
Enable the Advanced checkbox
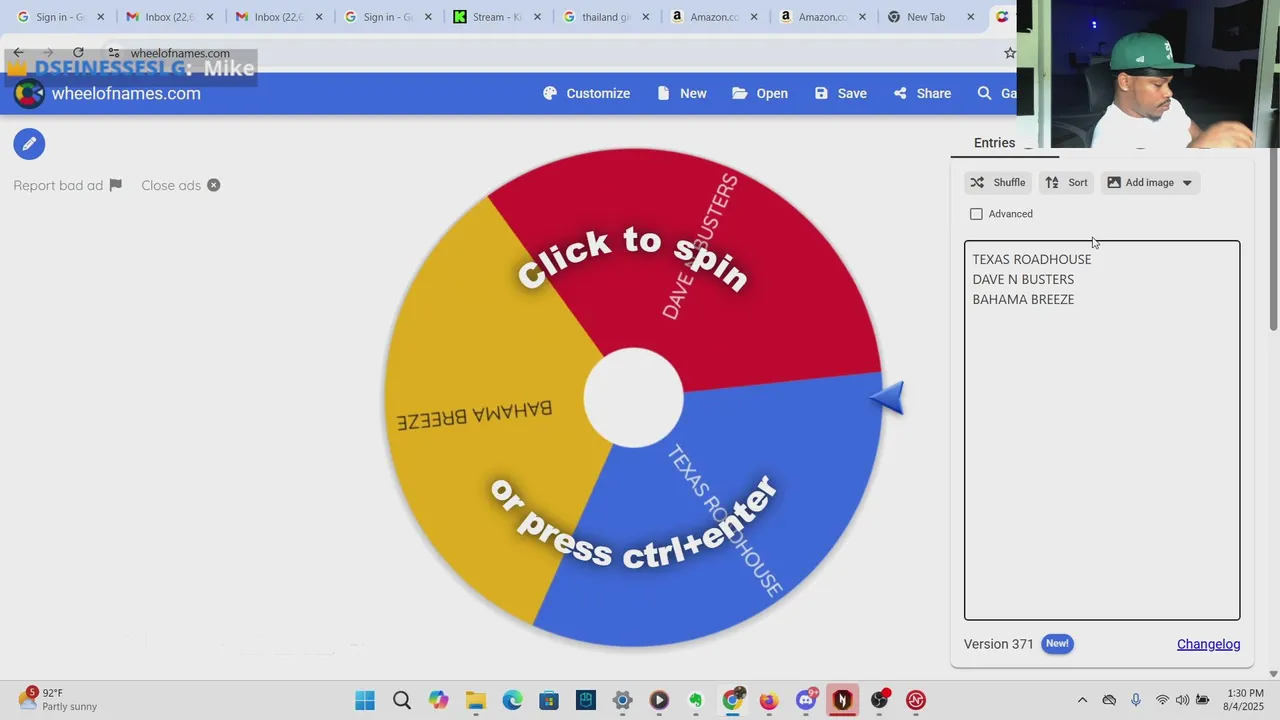pyautogui.click(x=976, y=214)
